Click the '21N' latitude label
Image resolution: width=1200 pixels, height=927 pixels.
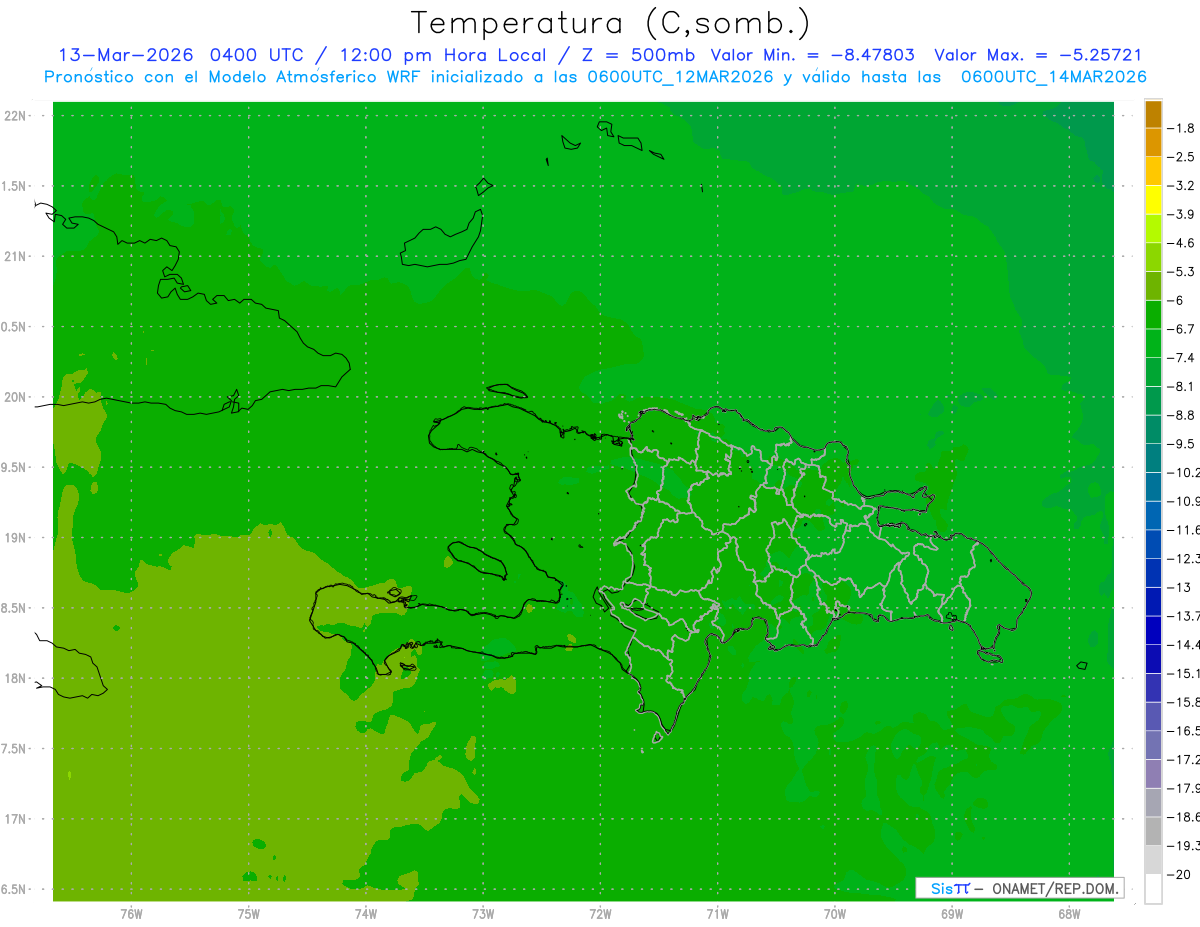[17, 256]
